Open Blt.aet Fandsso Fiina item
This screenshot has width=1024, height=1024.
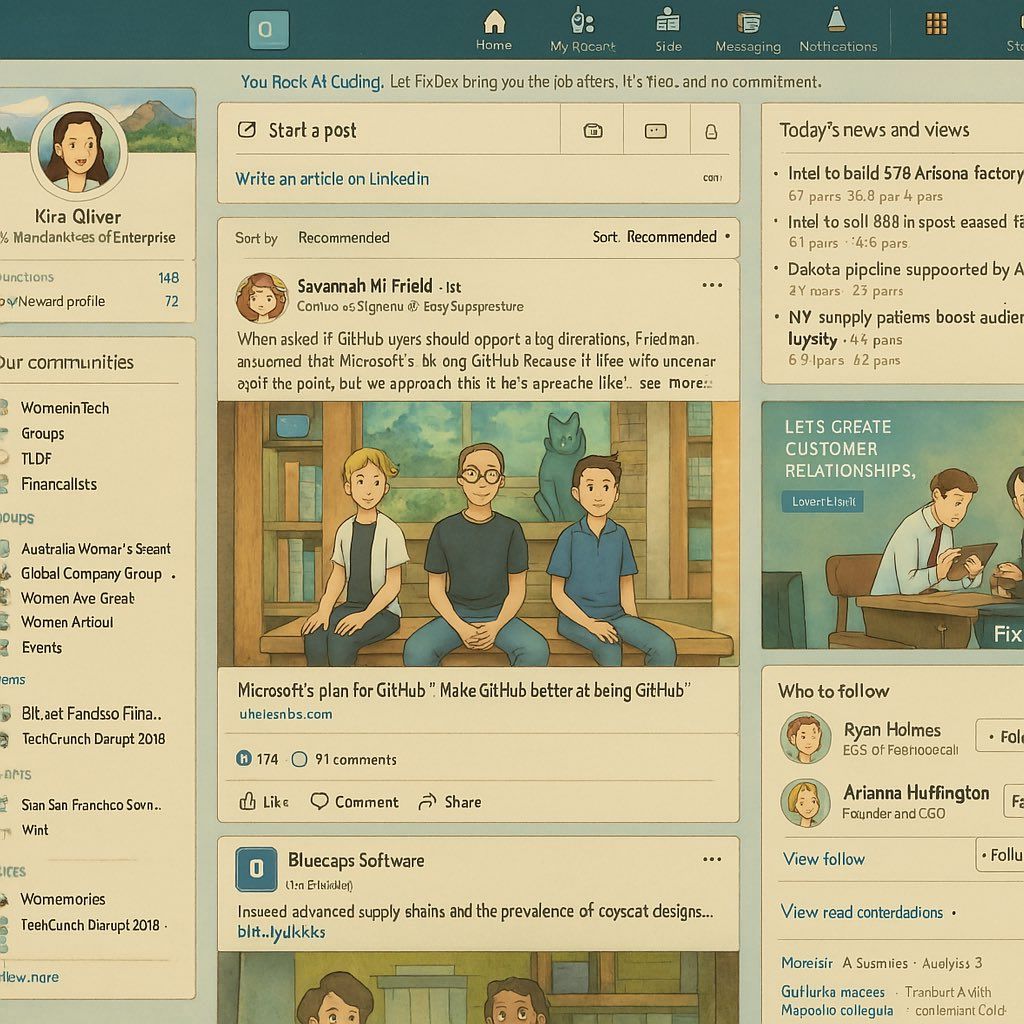(x=91, y=713)
